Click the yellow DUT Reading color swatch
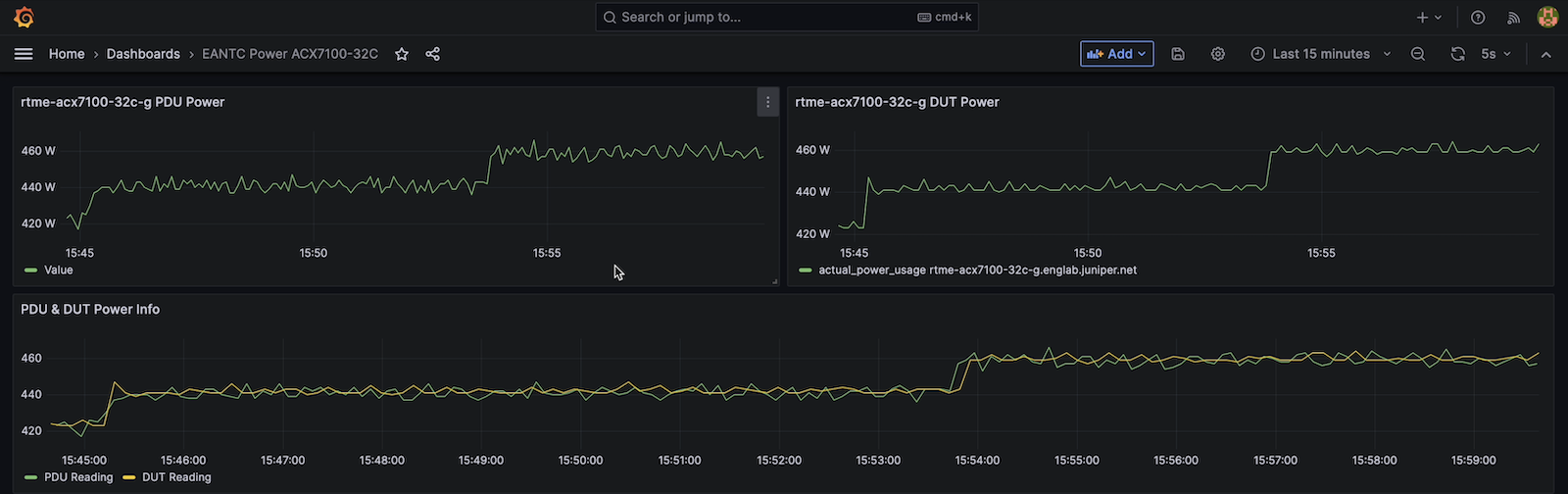 point(128,477)
